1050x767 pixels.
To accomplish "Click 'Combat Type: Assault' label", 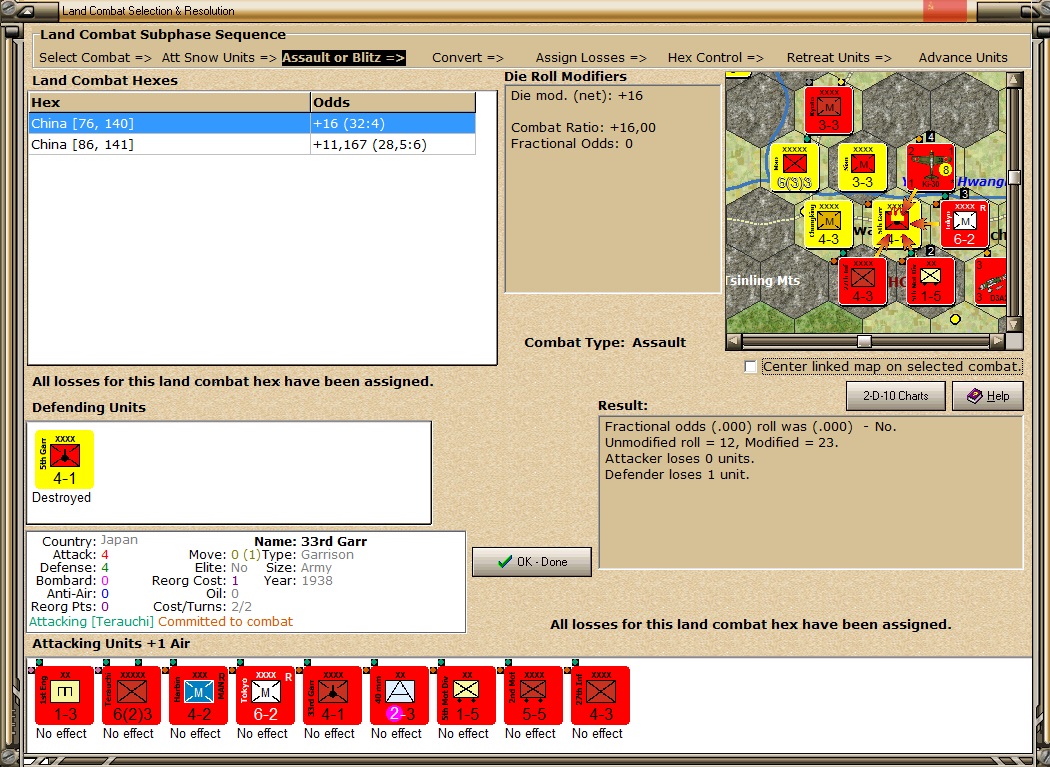I will click(x=605, y=342).
